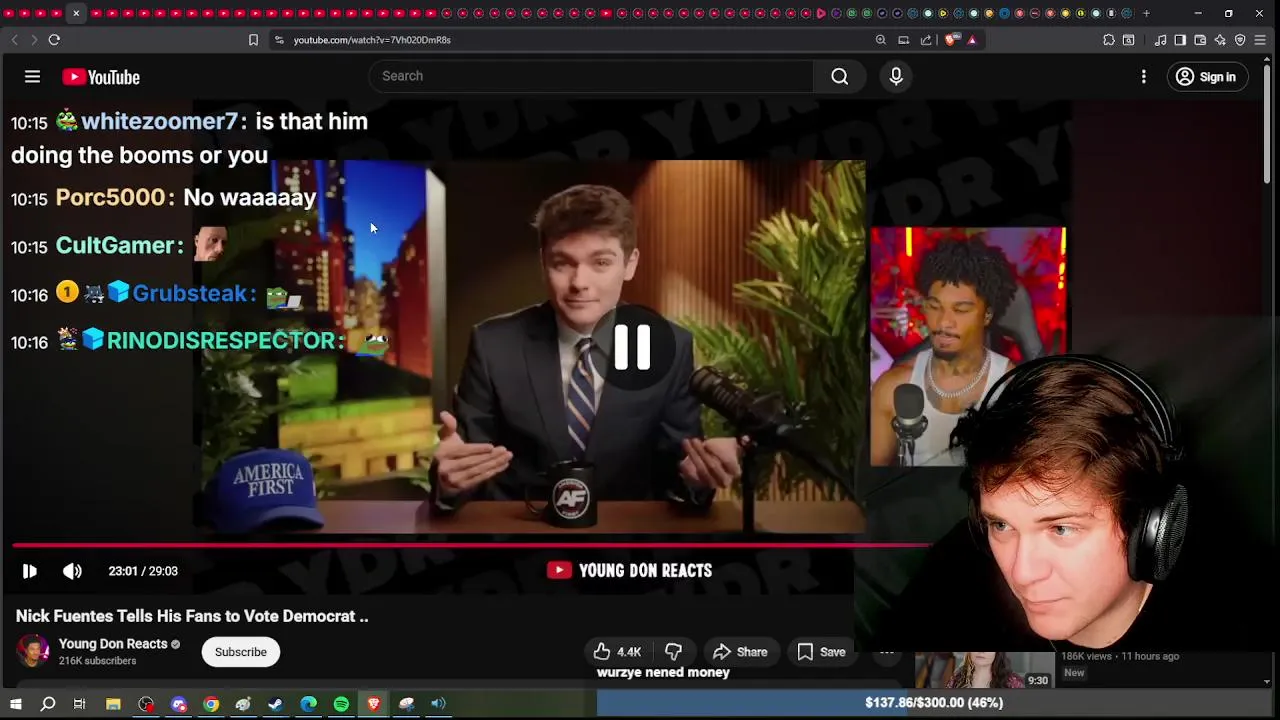The image size is (1280, 720).
Task: Open the Brave Wallet icon
Action: pyautogui.click(x=1200, y=40)
